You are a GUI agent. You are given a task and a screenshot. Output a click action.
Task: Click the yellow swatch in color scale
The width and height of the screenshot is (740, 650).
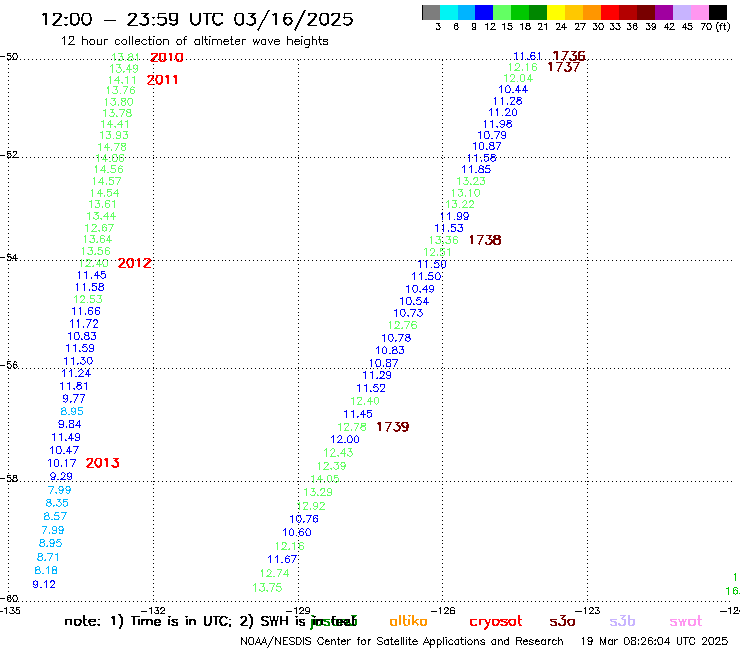click(556, 12)
